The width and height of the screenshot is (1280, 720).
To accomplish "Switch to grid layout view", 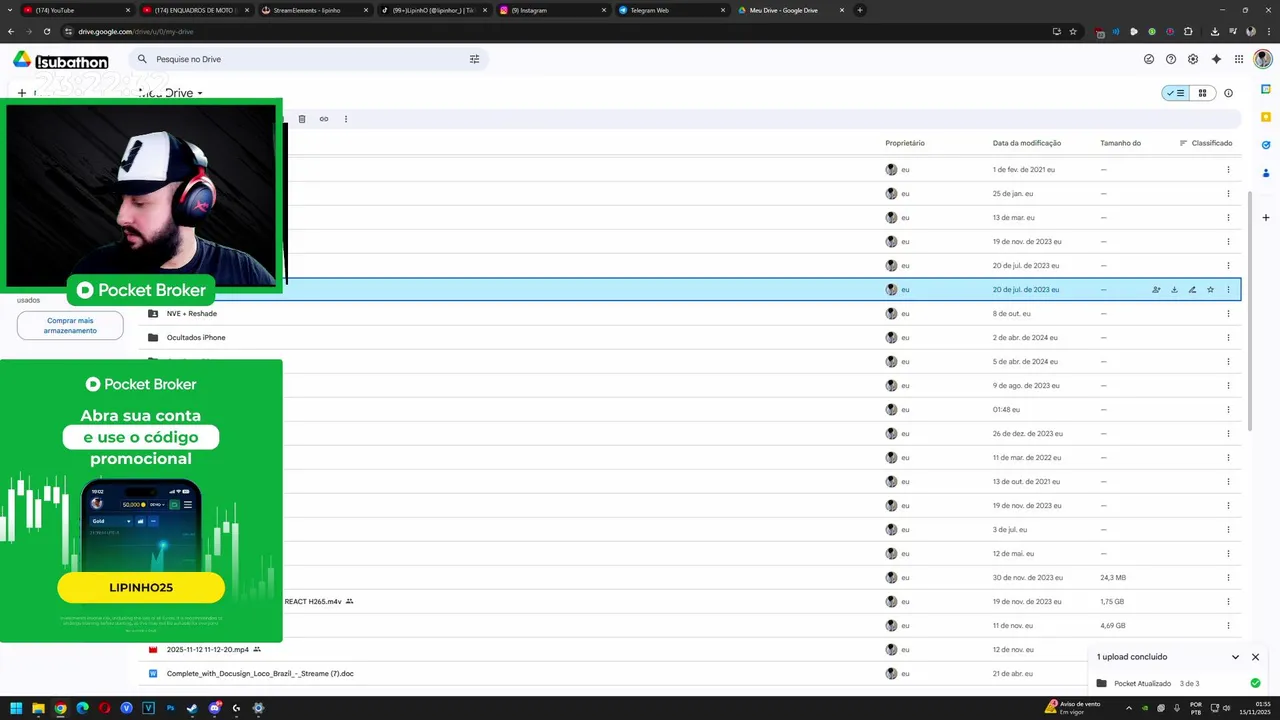I will [1202, 93].
